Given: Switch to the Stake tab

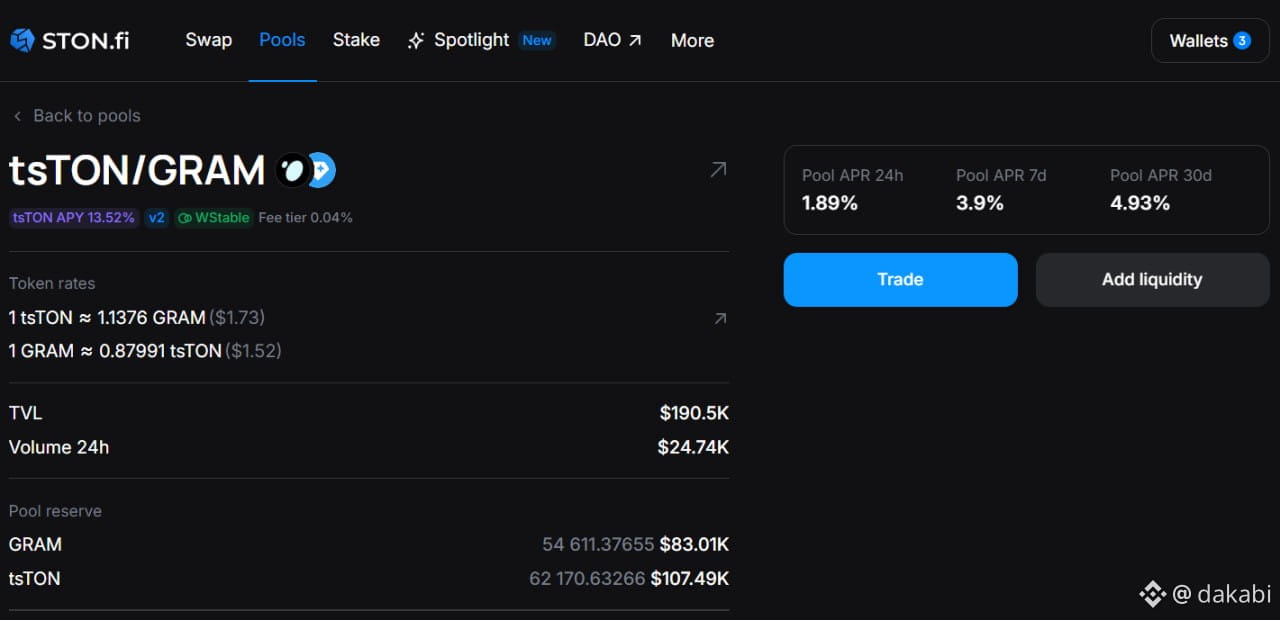Looking at the screenshot, I should coord(356,41).
